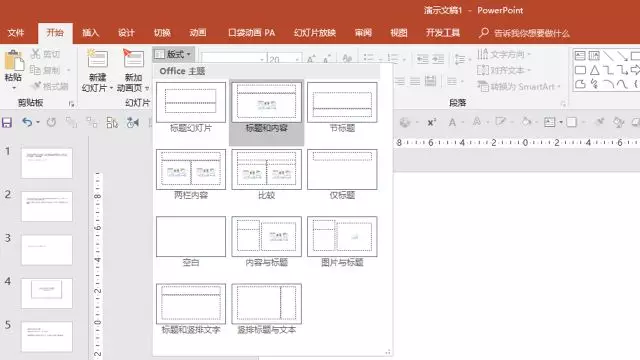Image resolution: width=640 pixels, height=360 pixels.
Task: Click the Undo arrow icon
Action: pyautogui.click(x=27, y=122)
